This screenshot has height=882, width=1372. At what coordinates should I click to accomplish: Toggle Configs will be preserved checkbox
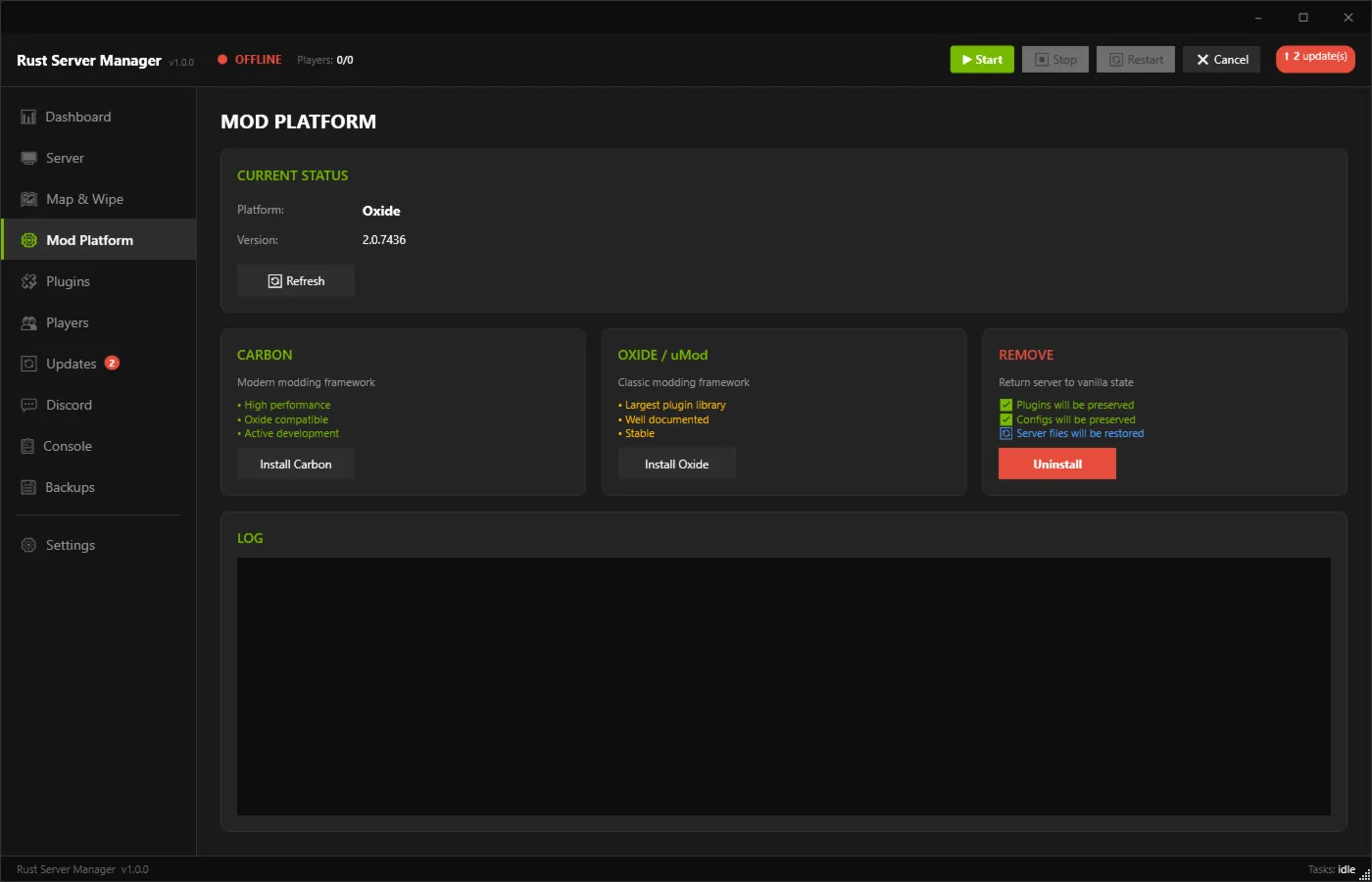1005,419
